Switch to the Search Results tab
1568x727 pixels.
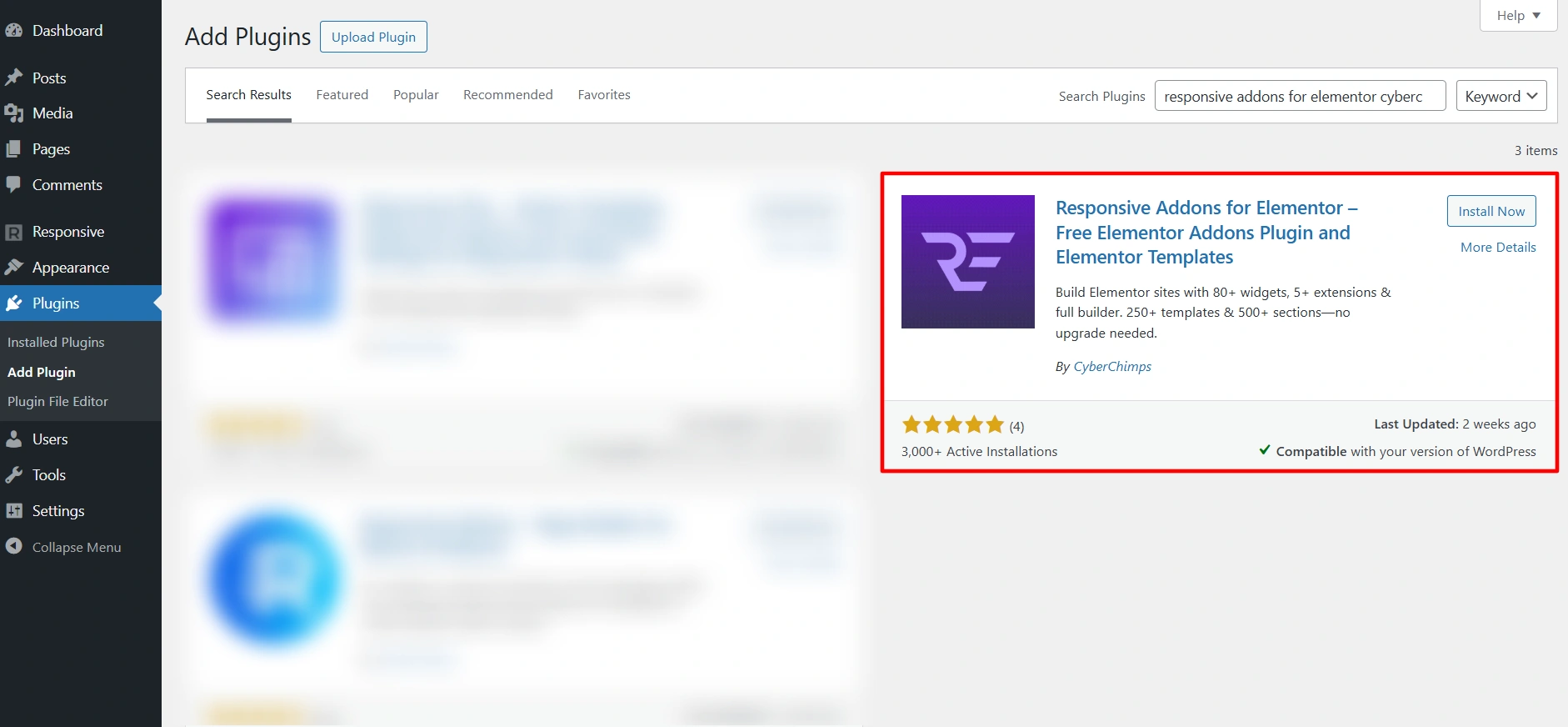249,95
